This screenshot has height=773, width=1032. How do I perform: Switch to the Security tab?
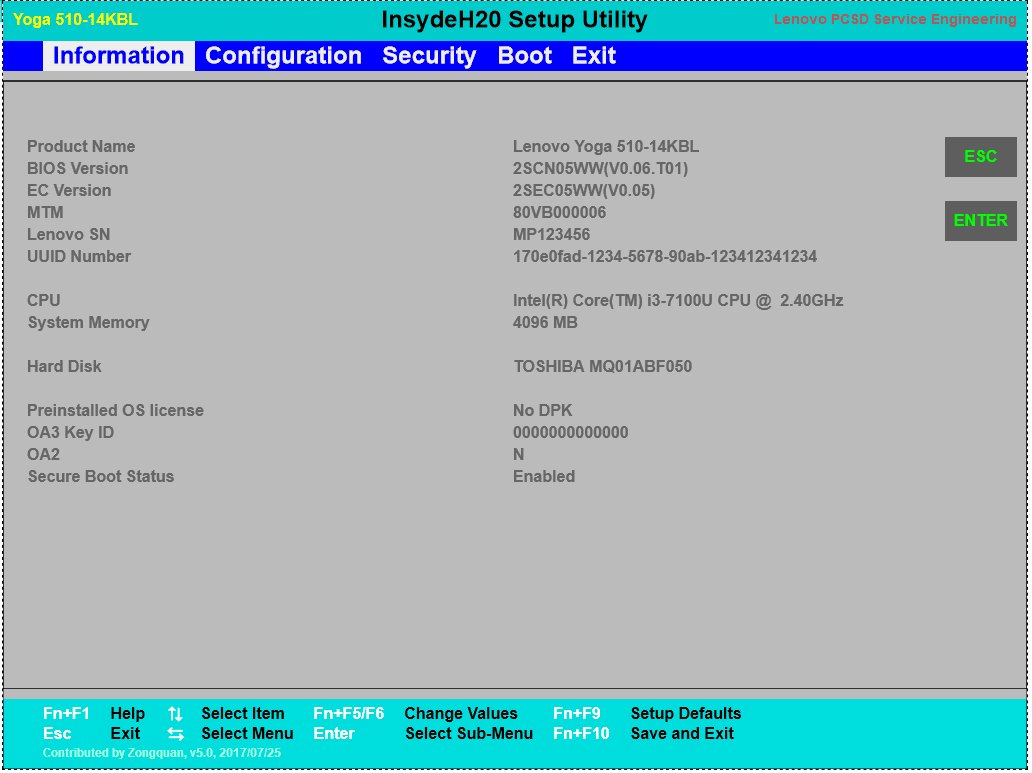click(x=429, y=56)
